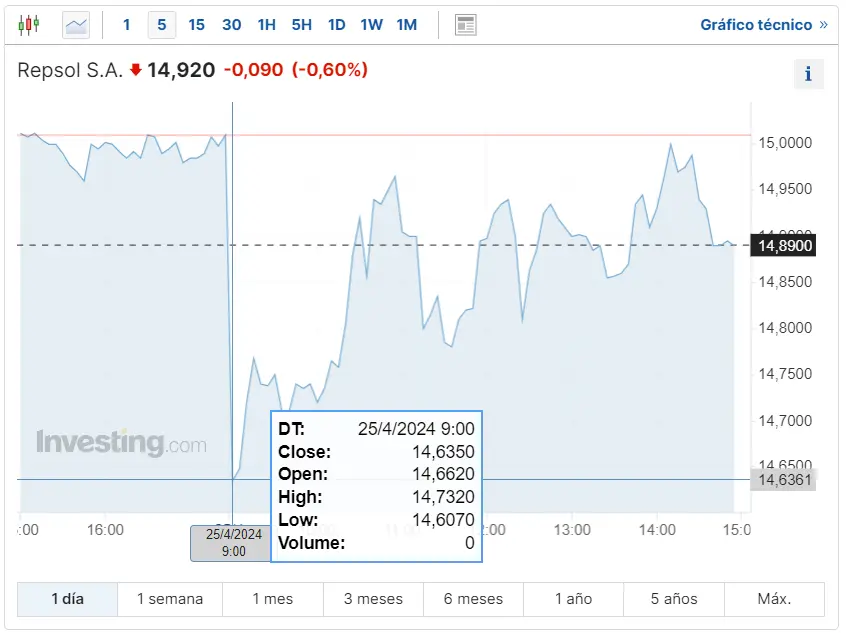Viewport: 846px width, 638px height.
Task: Pick the 5H timeframe option
Action: [301, 24]
